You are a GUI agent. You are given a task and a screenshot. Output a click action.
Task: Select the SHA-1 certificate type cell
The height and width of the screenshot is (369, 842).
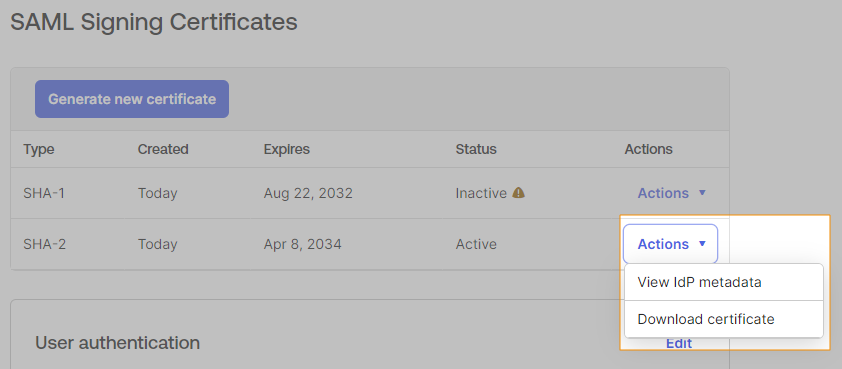[44, 193]
